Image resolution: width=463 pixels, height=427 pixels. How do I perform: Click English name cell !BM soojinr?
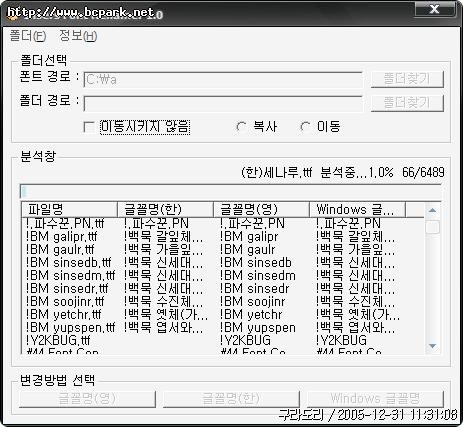pos(252,302)
